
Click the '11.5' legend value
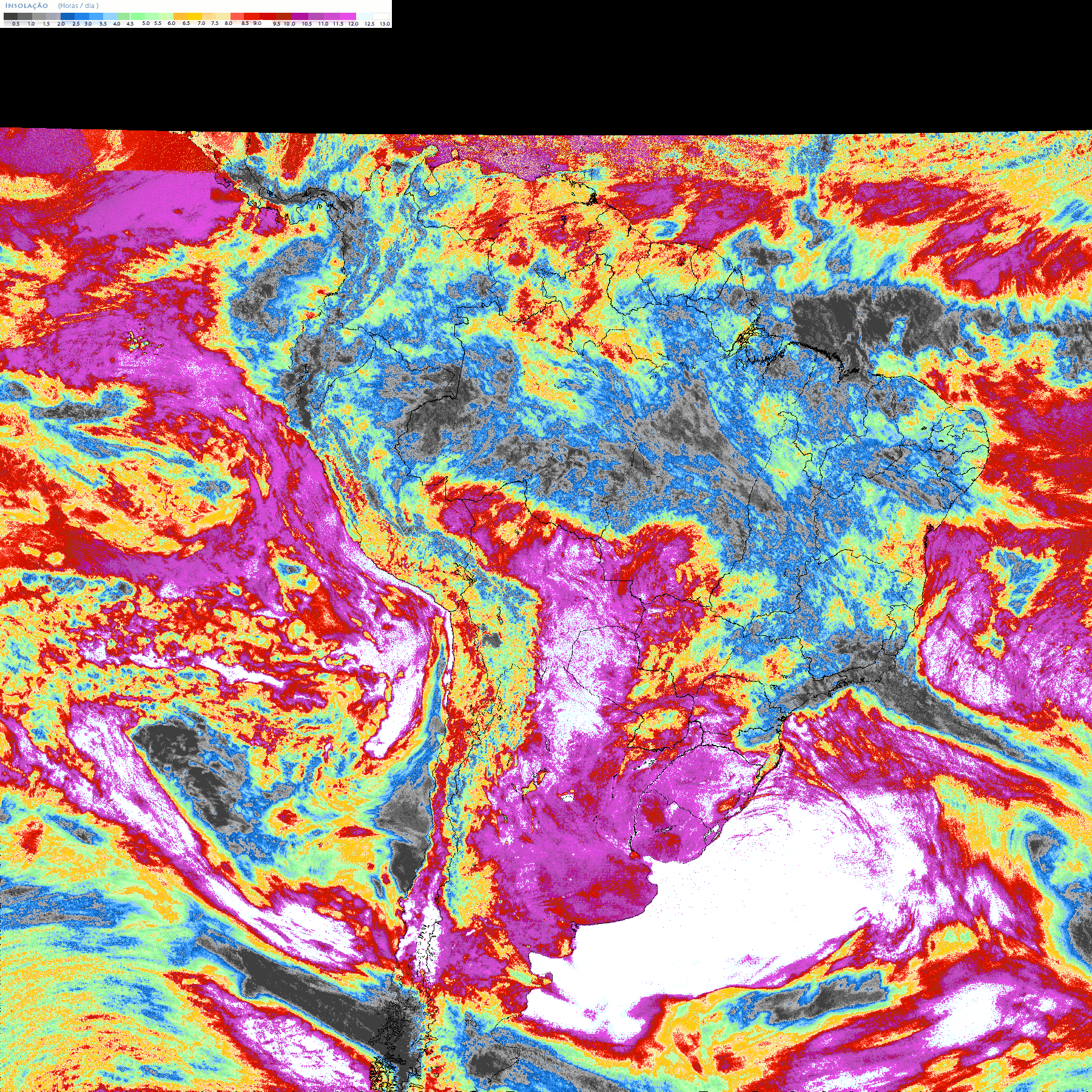(338, 24)
